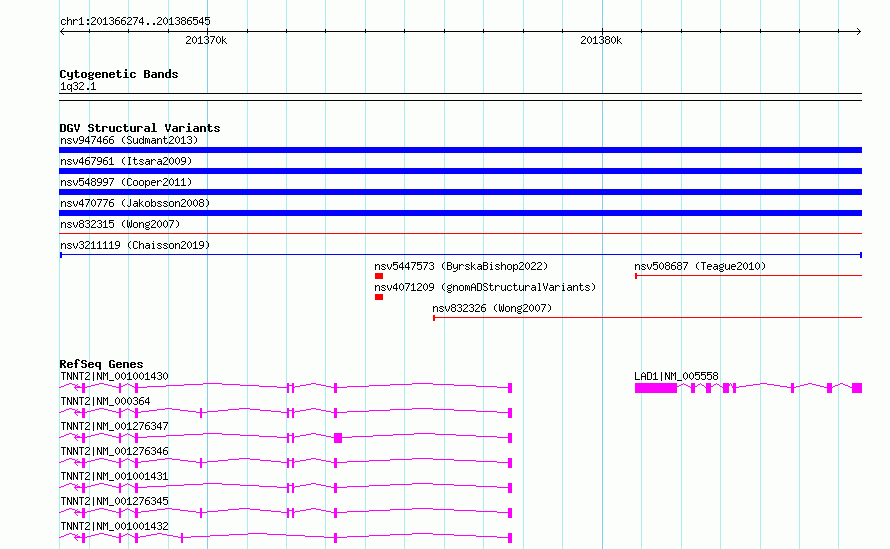890x549 pixels.
Task: Open the nsv832315 (Wong2007) label
Action: click(120, 224)
